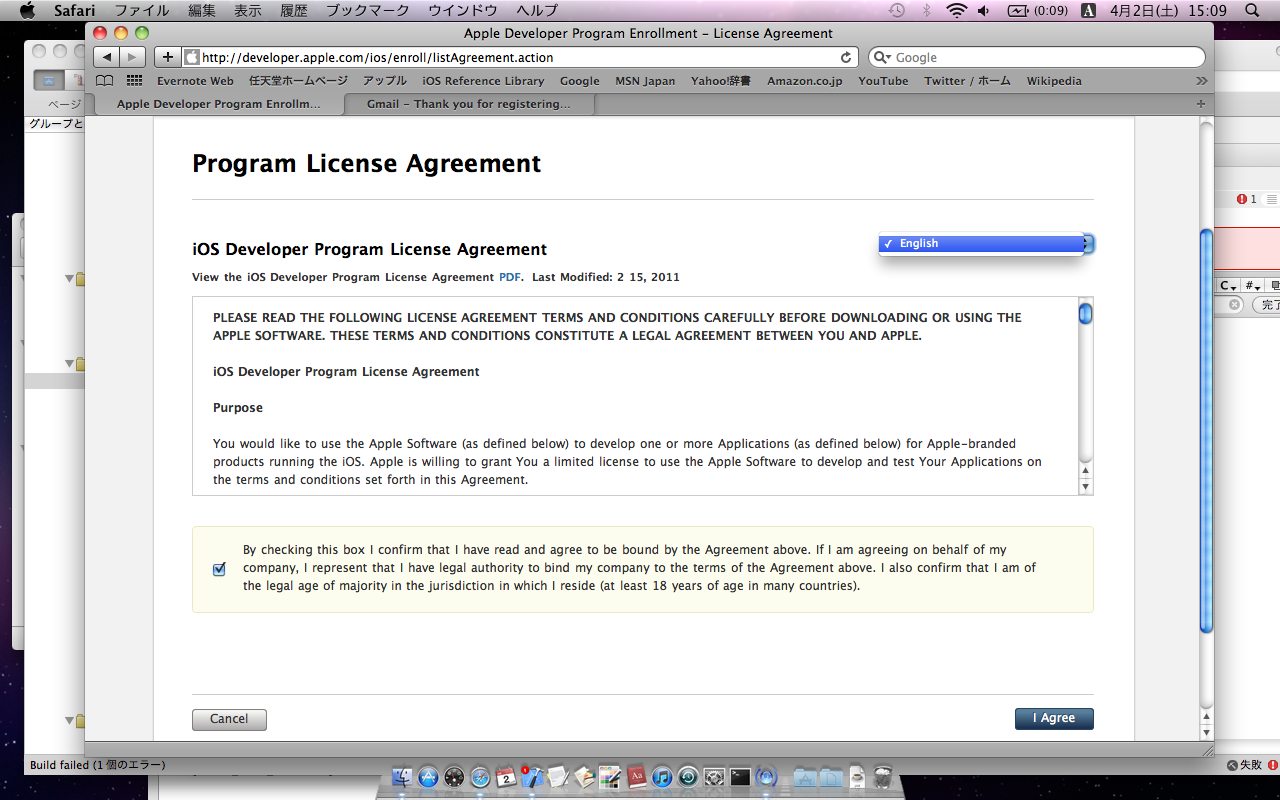
Task: Open the Twitter / ホーム bookmark
Action: click(968, 81)
